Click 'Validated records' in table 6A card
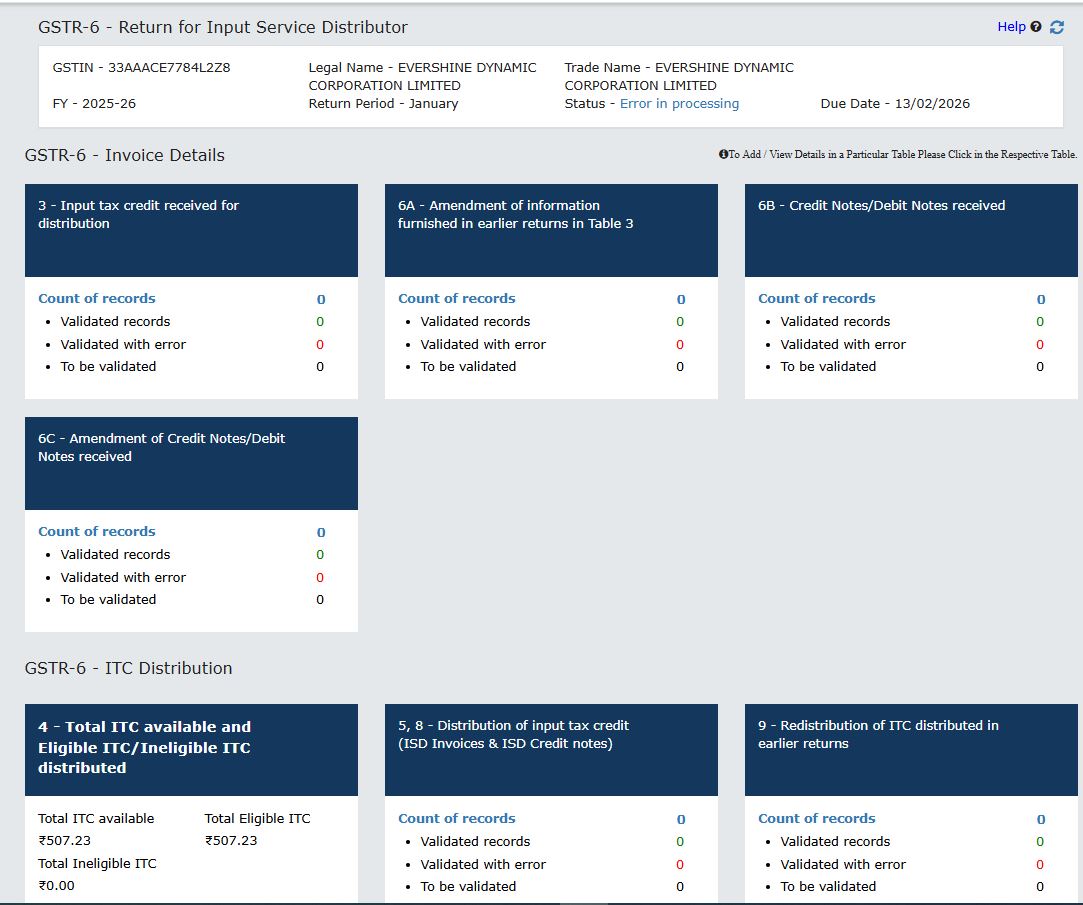The height and width of the screenshot is (905, 1083). (475, 321)
